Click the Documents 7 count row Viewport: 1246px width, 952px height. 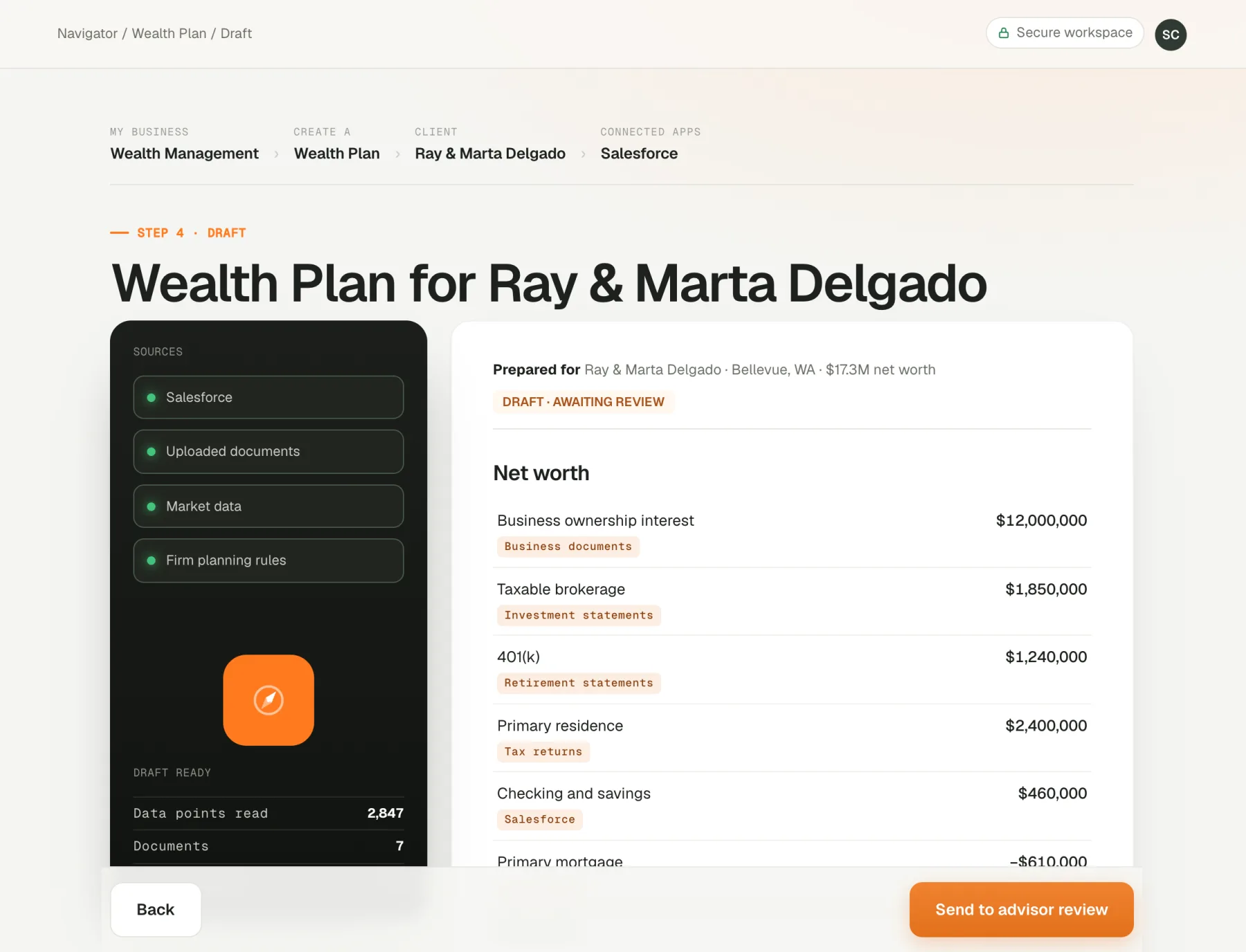tap(269, 846)
